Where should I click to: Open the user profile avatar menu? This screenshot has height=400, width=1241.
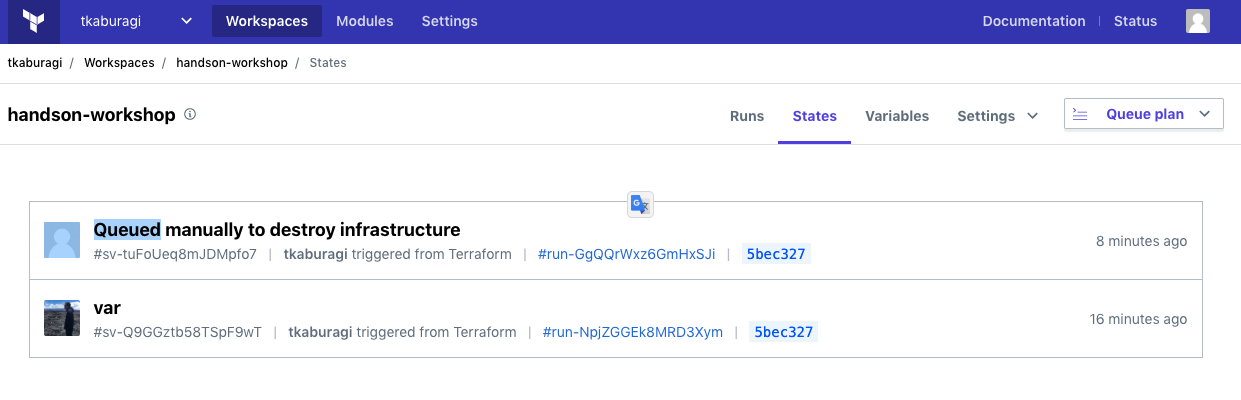[1197, 21]
